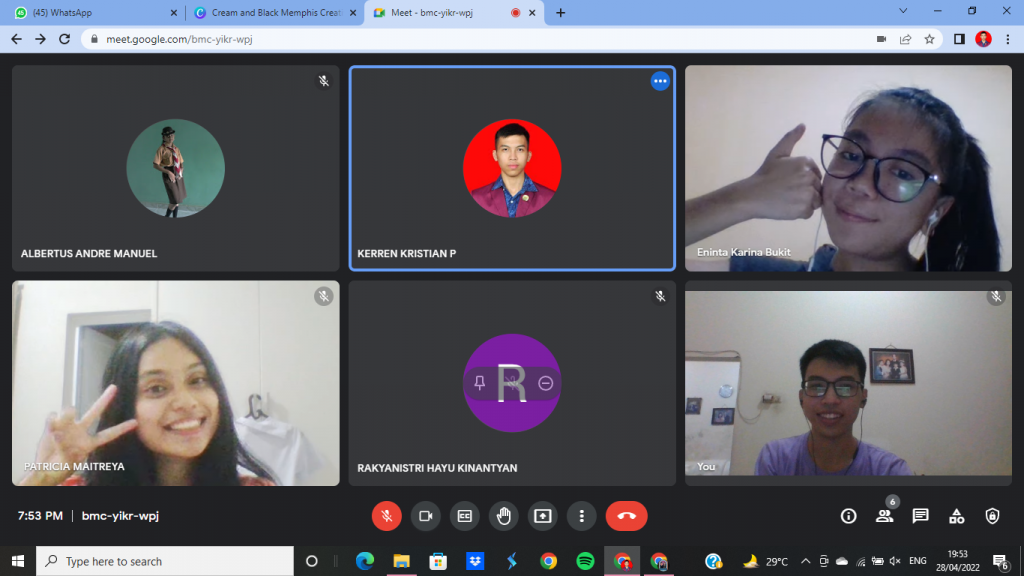Open Windows Start menu
The width and height of the screenshot is (1024, 576).
18,561
